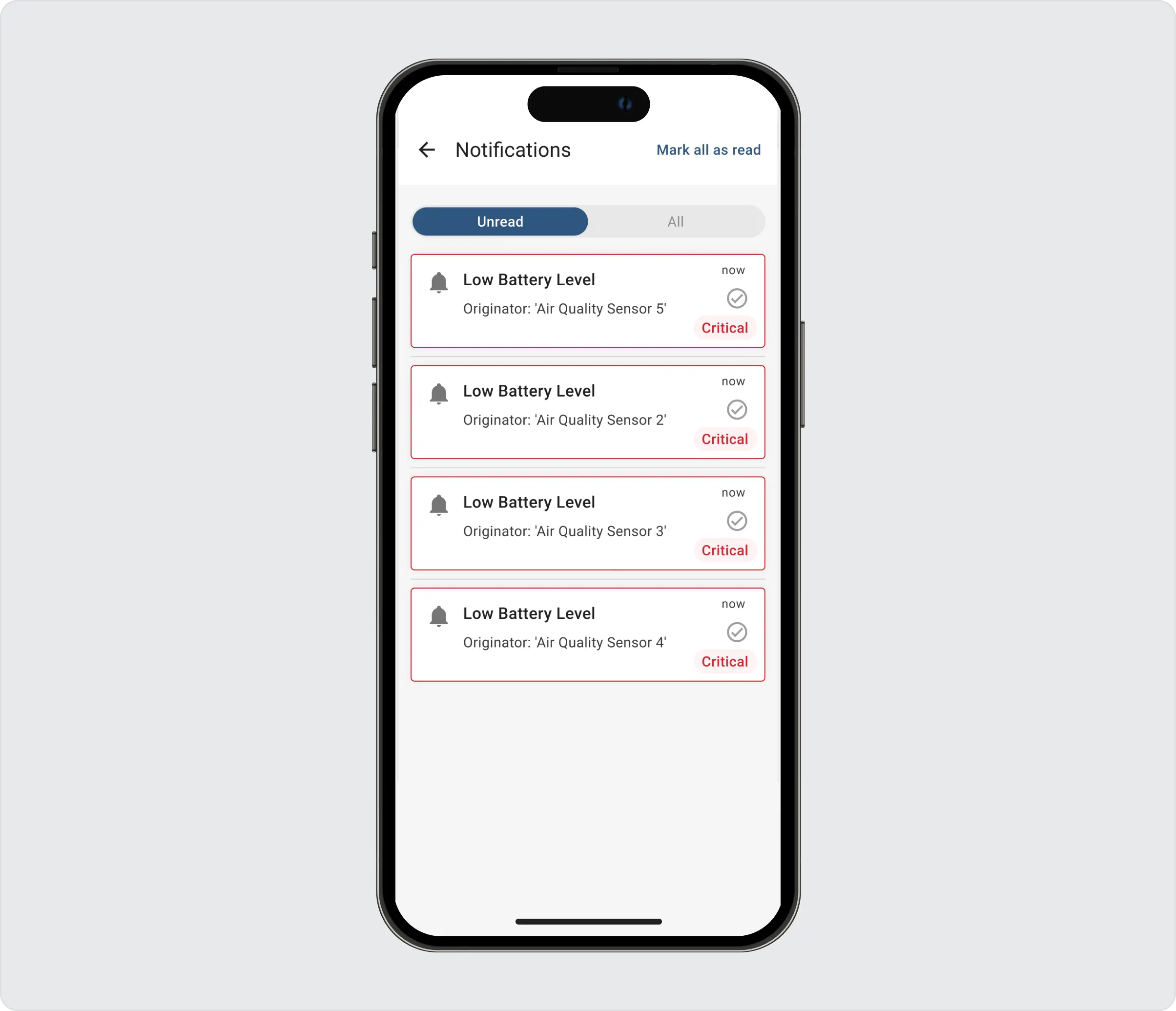This screenshot has height=1011, width=1176.
Task: Tap the Critical label on Sensor 3 notification
Action: pos(724,550)
